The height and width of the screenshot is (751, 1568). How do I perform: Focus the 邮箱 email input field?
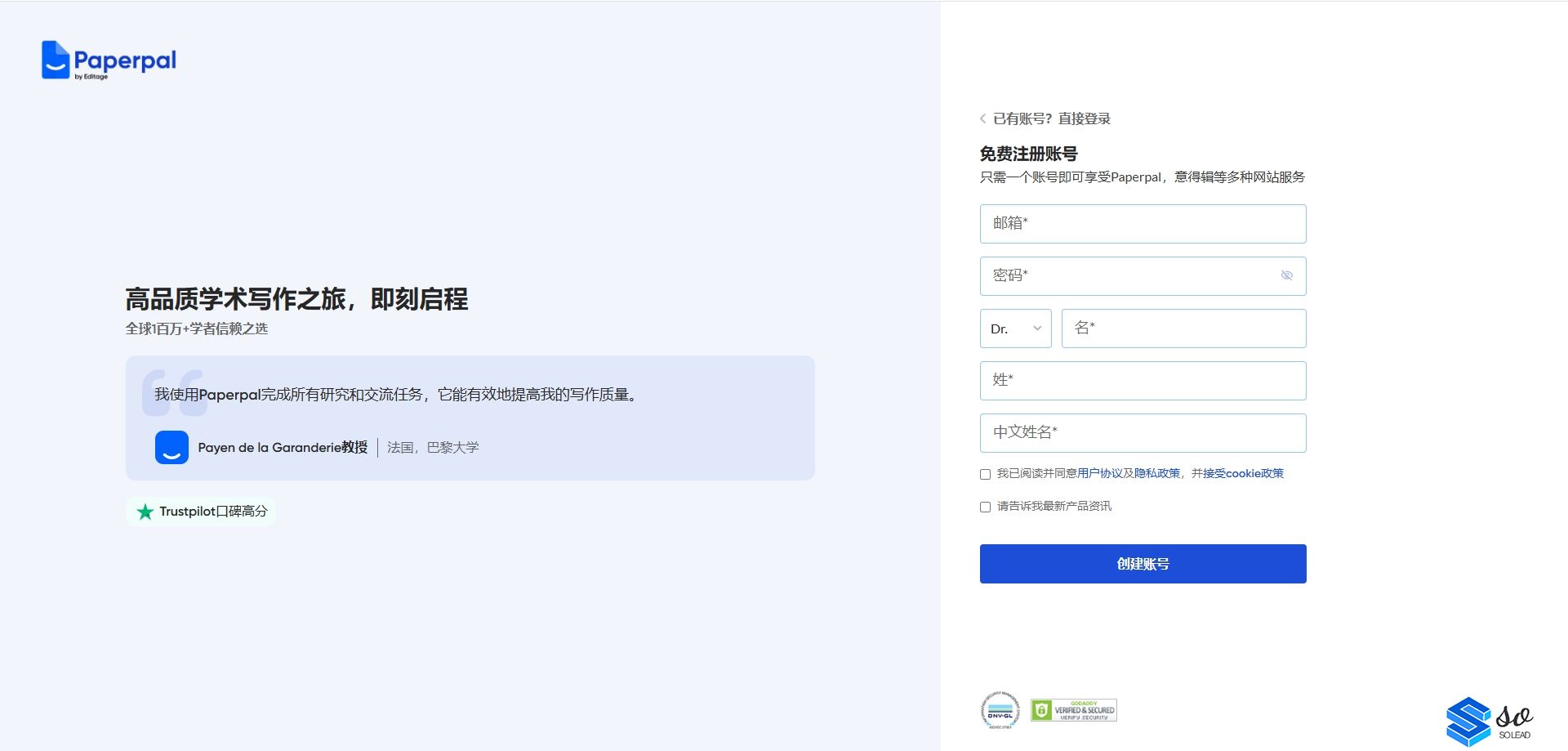tap(1143, 224)
